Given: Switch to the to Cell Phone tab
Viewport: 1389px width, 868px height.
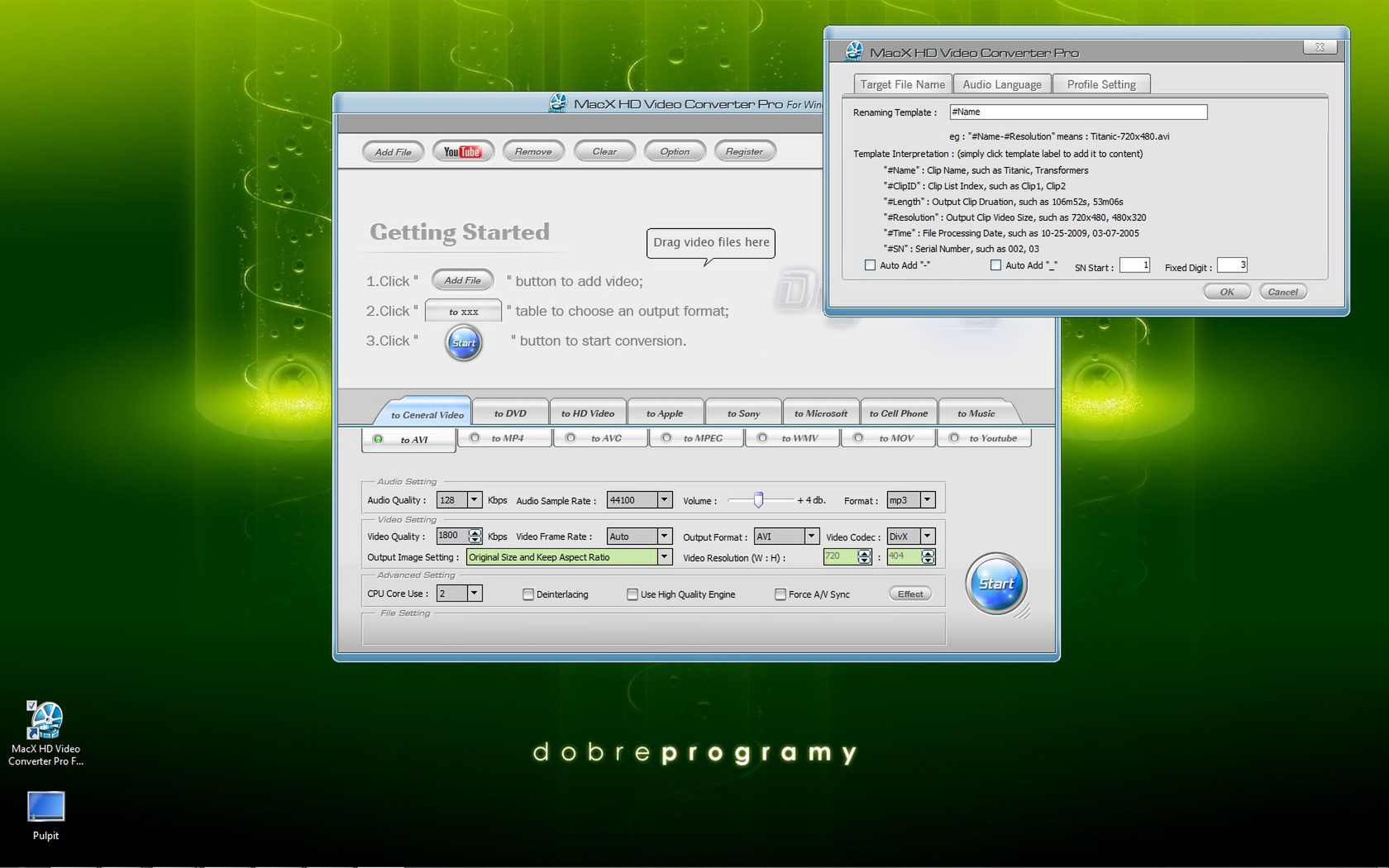Looking at the screenshot, I should (x=899, y=413).
